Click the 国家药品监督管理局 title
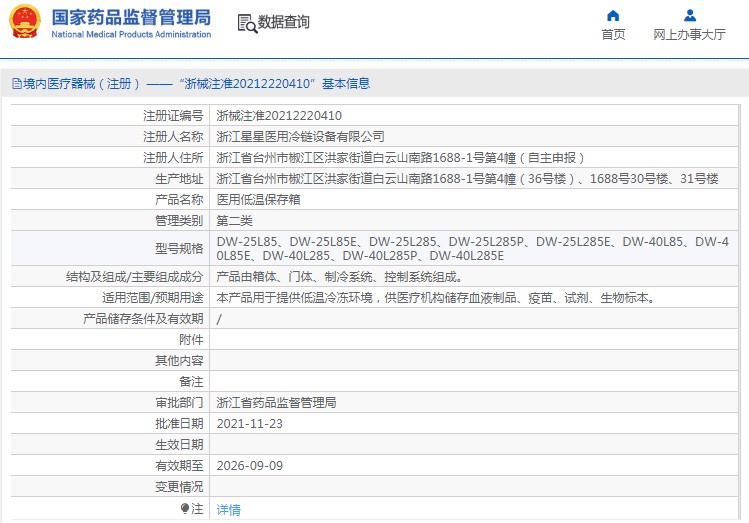 pos(131,18)
